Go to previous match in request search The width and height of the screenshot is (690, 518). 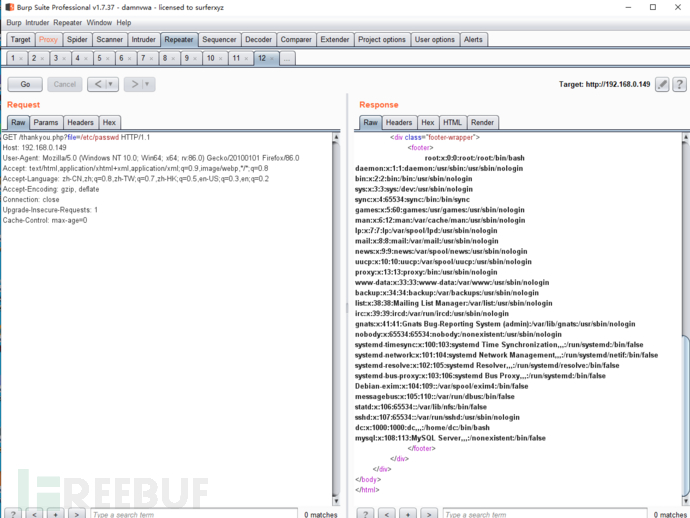34,514
